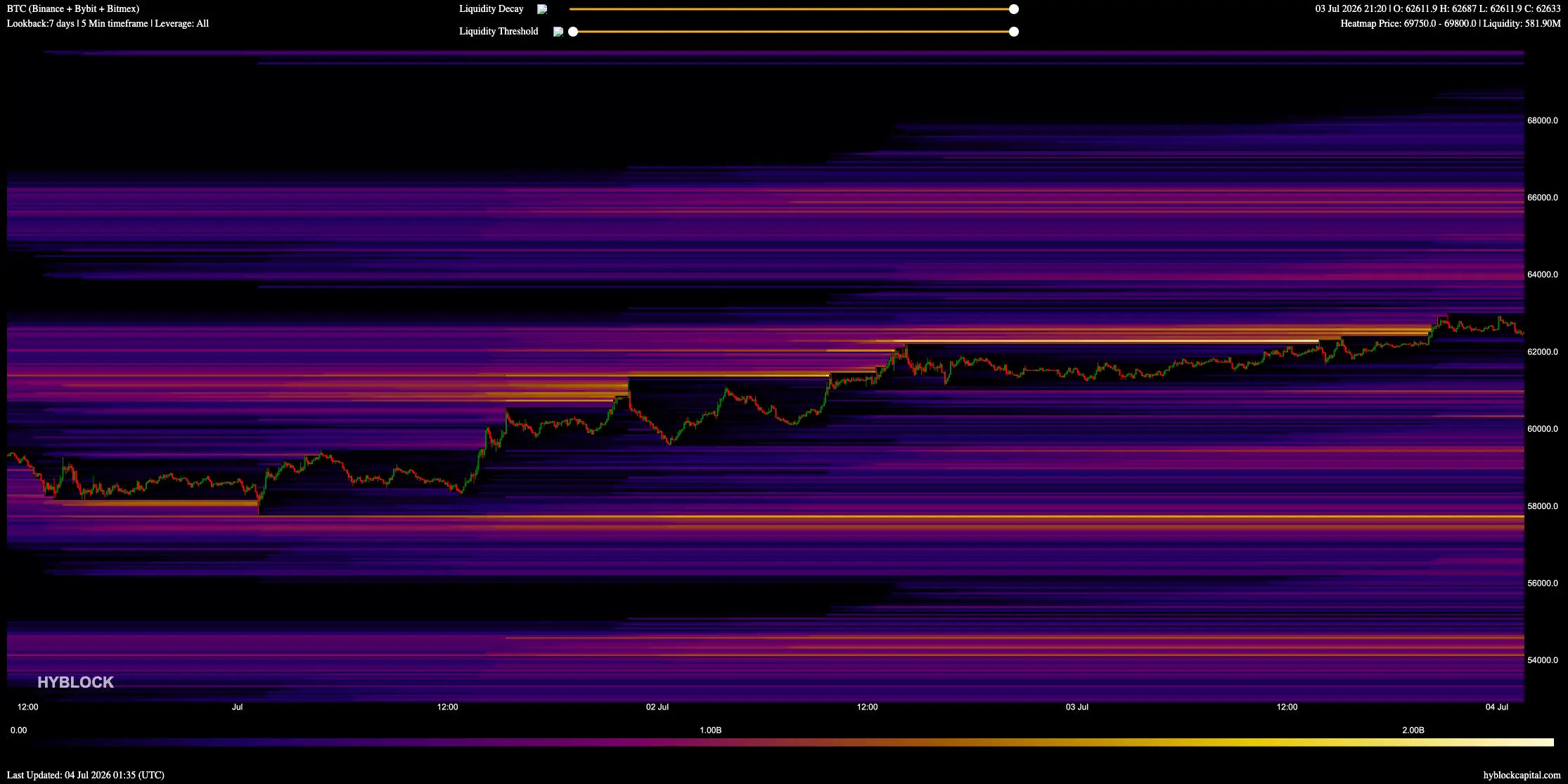Click the 'Liquidity Threshold' label text
The width and height of the screenshot is (1568, 784).
tap(499, 32)
